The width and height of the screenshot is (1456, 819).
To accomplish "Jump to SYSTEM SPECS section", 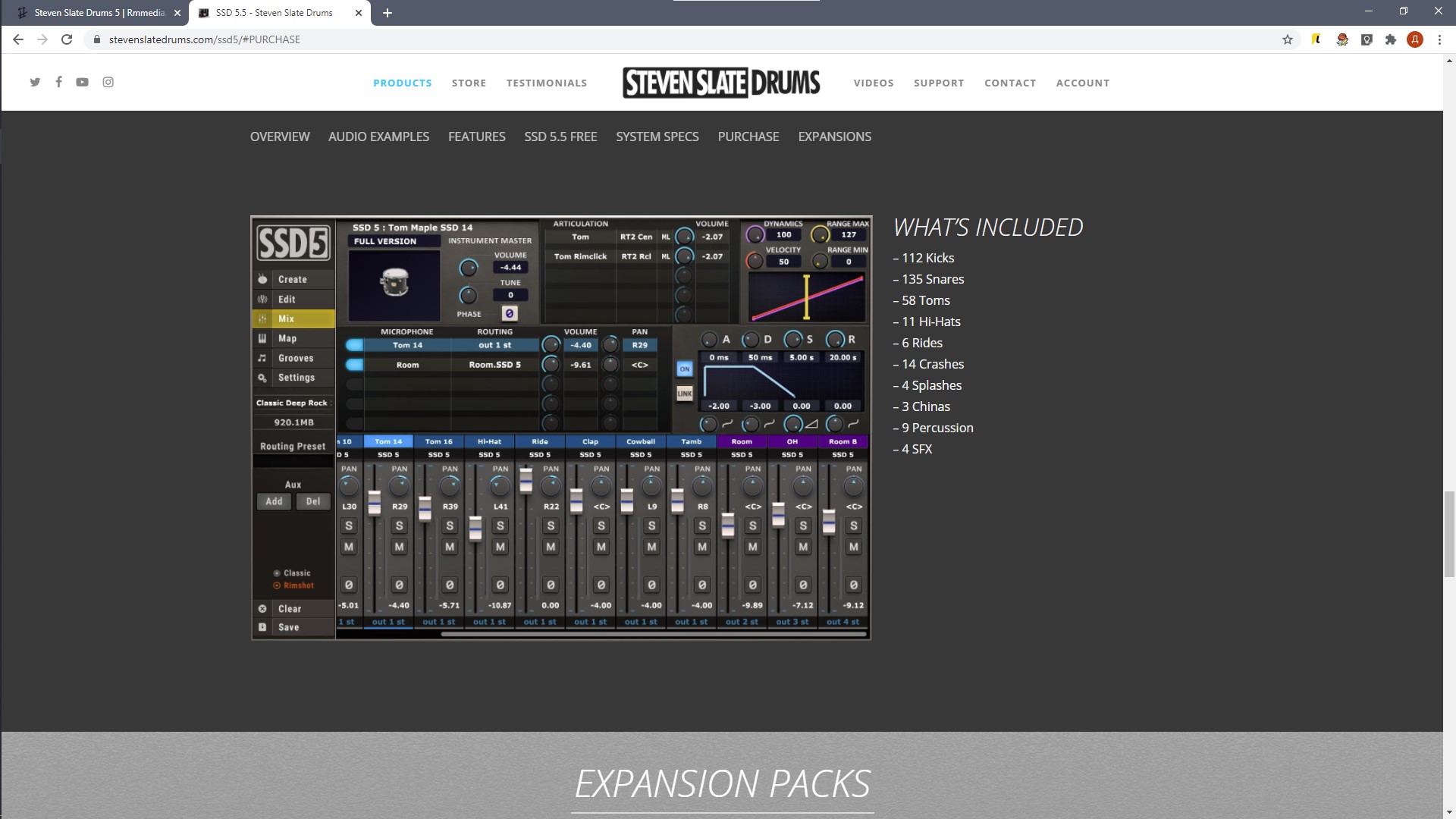I will coord(657,136).
